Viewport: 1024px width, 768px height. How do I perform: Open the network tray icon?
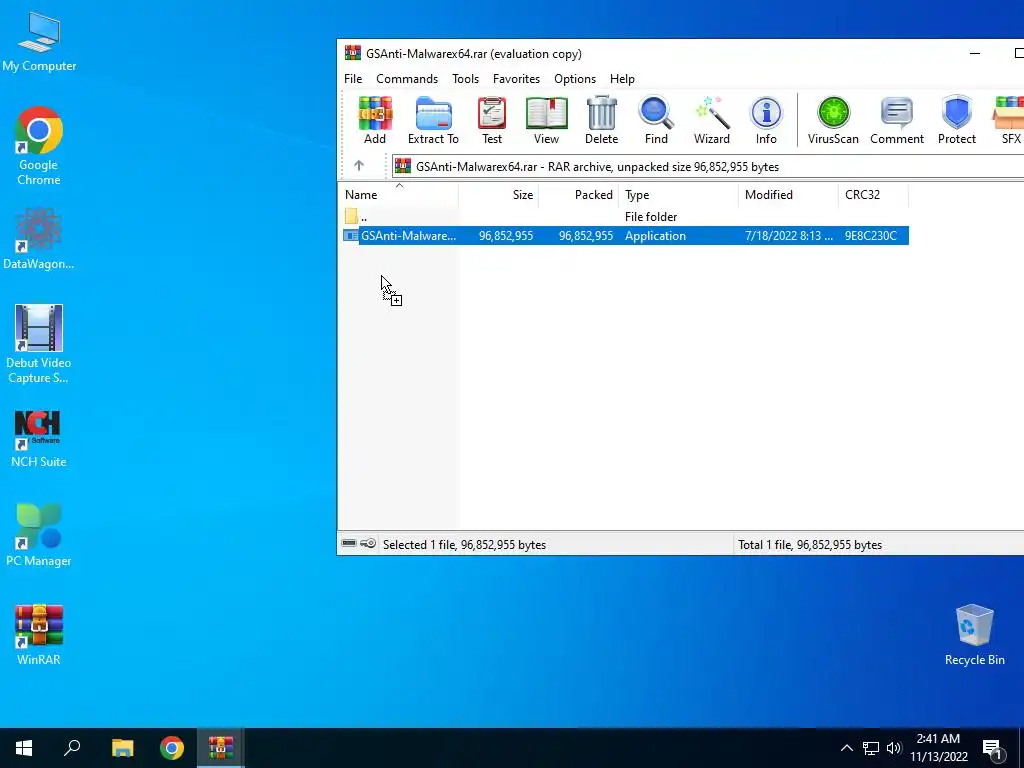(871, 748)
